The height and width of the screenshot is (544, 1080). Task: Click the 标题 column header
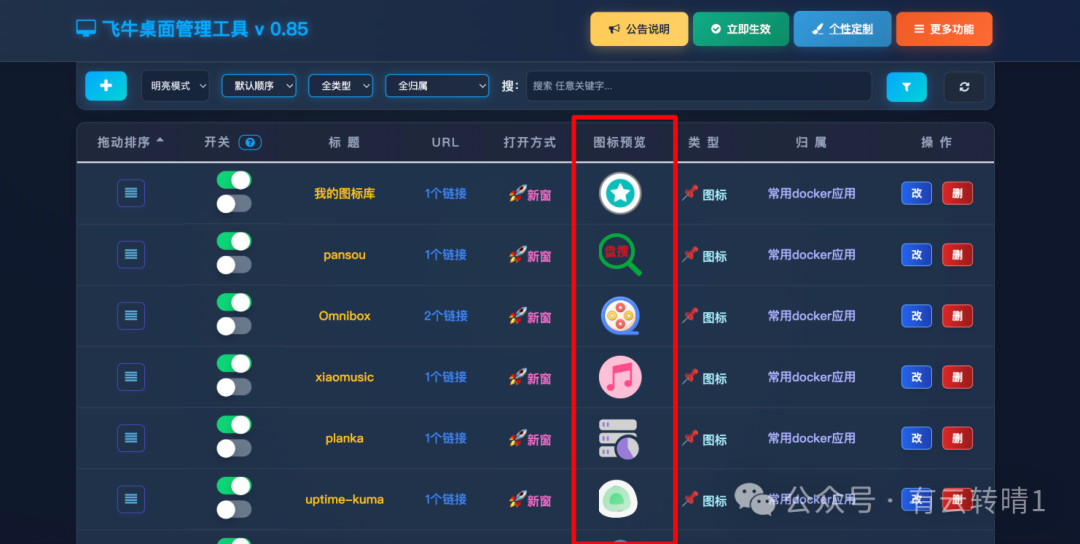point(344,143)
